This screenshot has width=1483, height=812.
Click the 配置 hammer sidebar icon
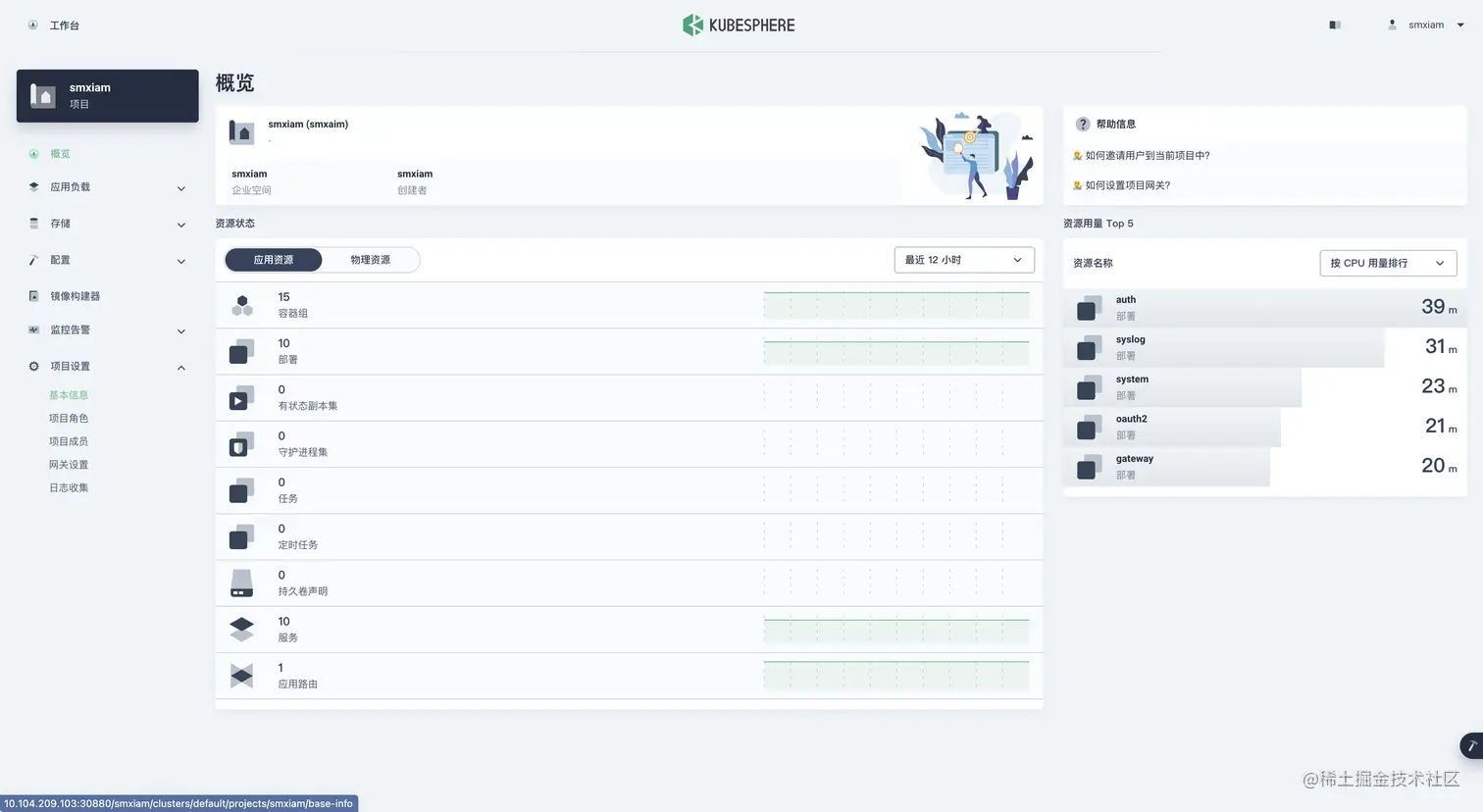[x=34, y=260]
